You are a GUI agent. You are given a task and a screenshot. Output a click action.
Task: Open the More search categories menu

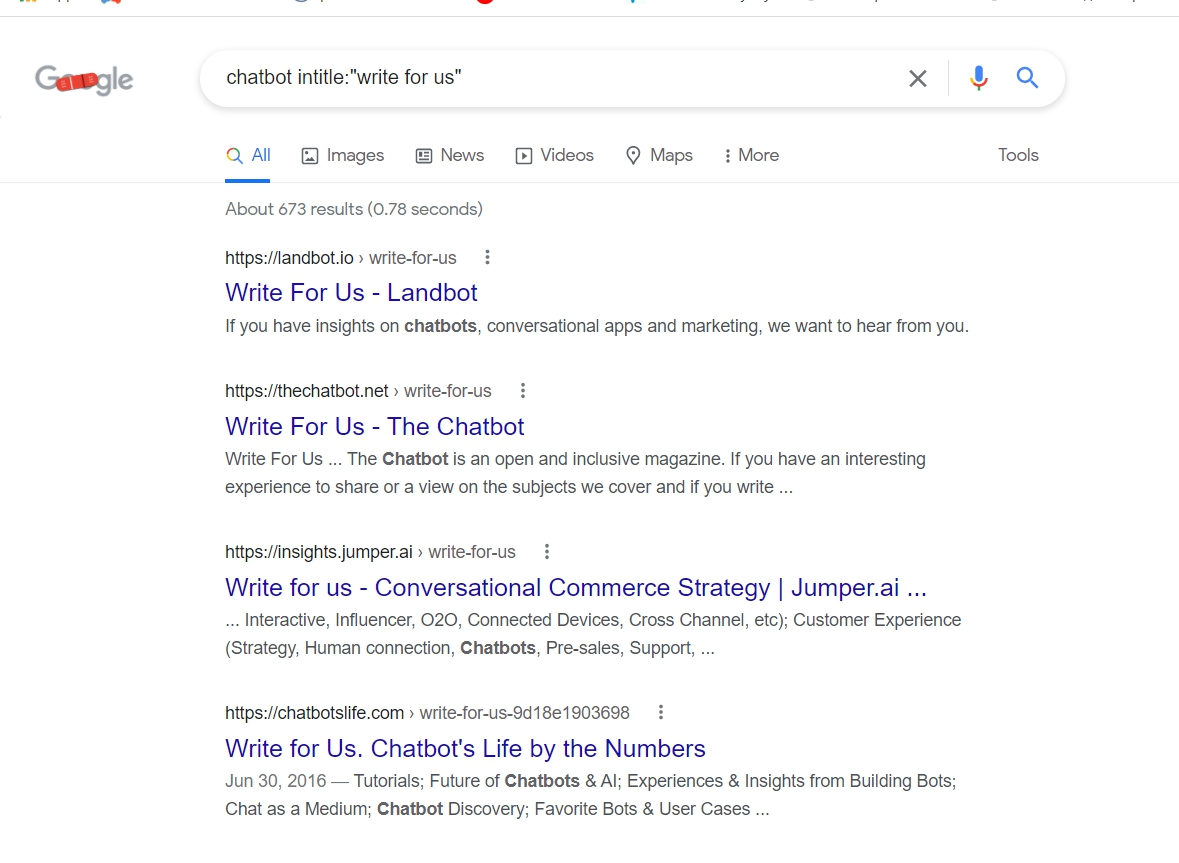[750, 155]
